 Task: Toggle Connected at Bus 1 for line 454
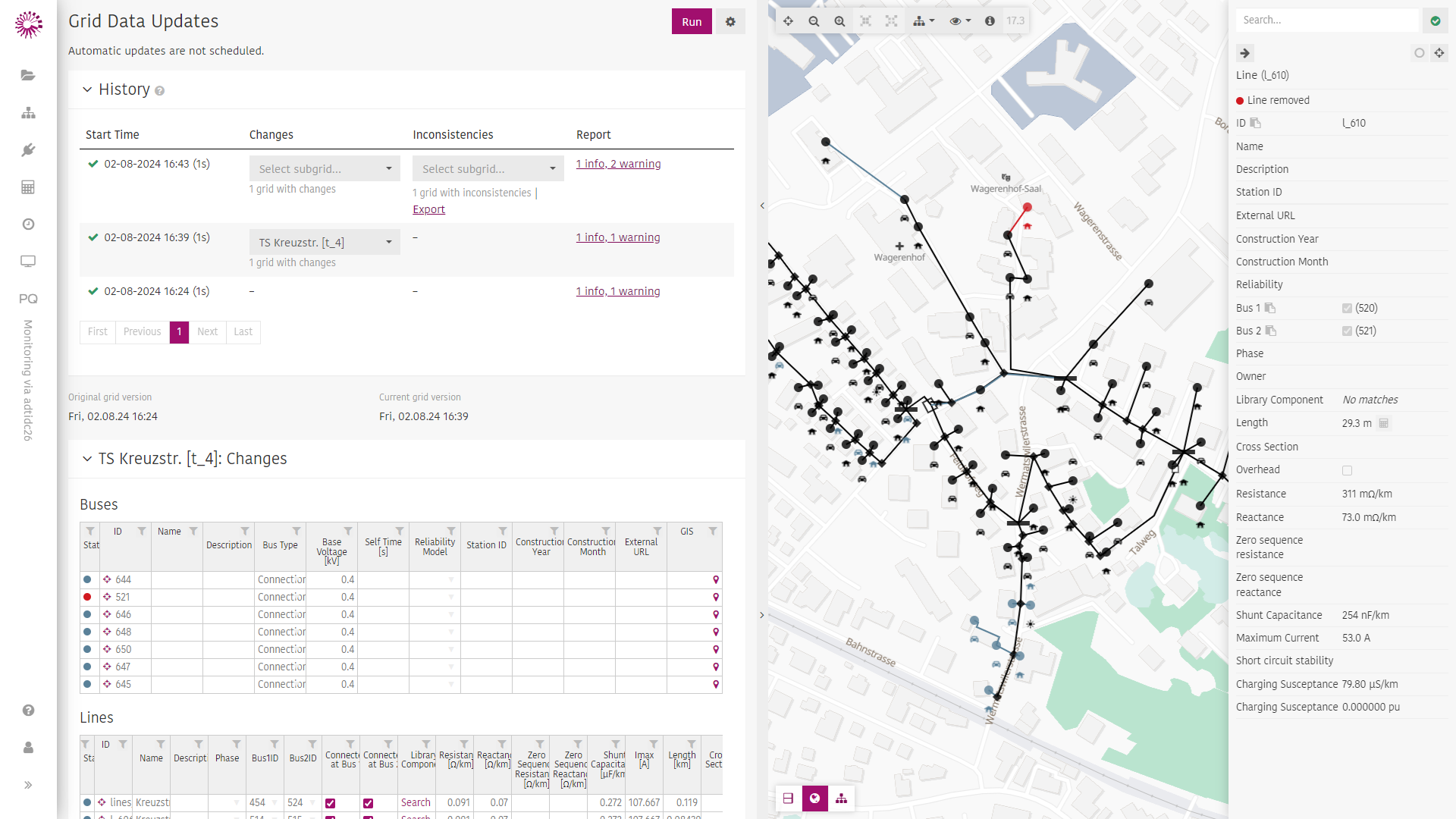pyautogui.click(x=330, y=802)
